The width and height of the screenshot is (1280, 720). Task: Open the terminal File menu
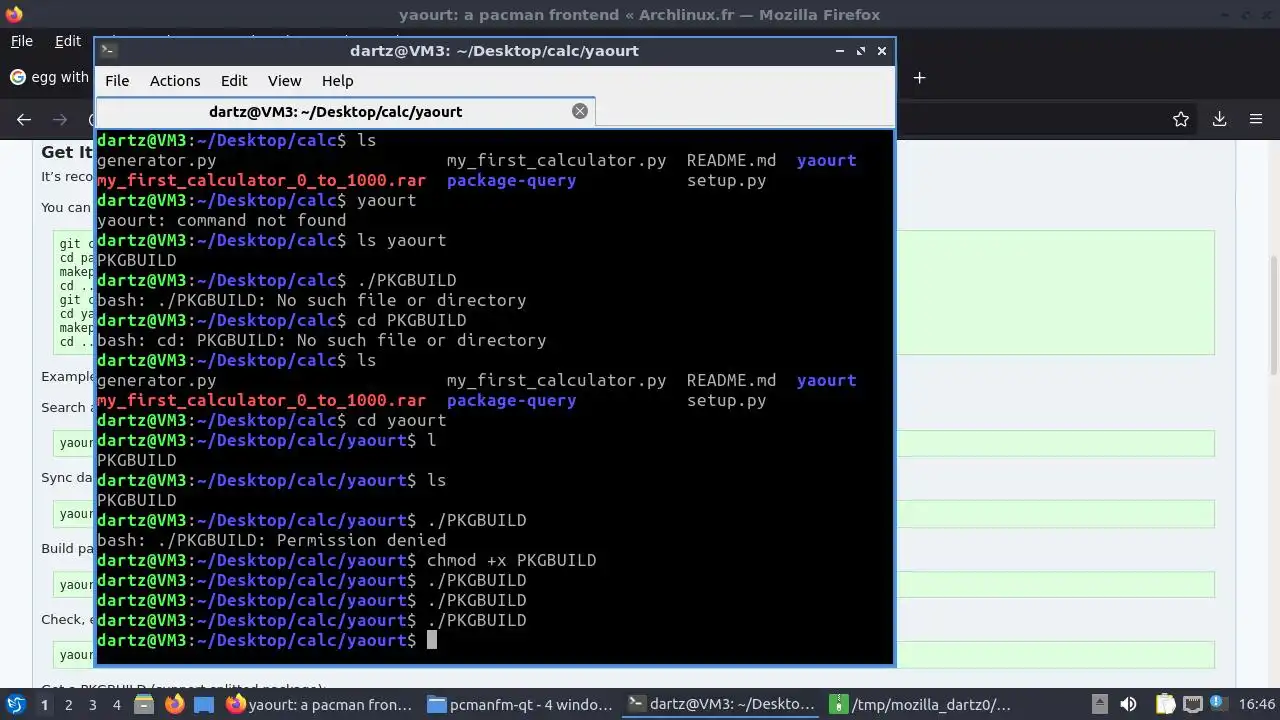coord(117,81)
